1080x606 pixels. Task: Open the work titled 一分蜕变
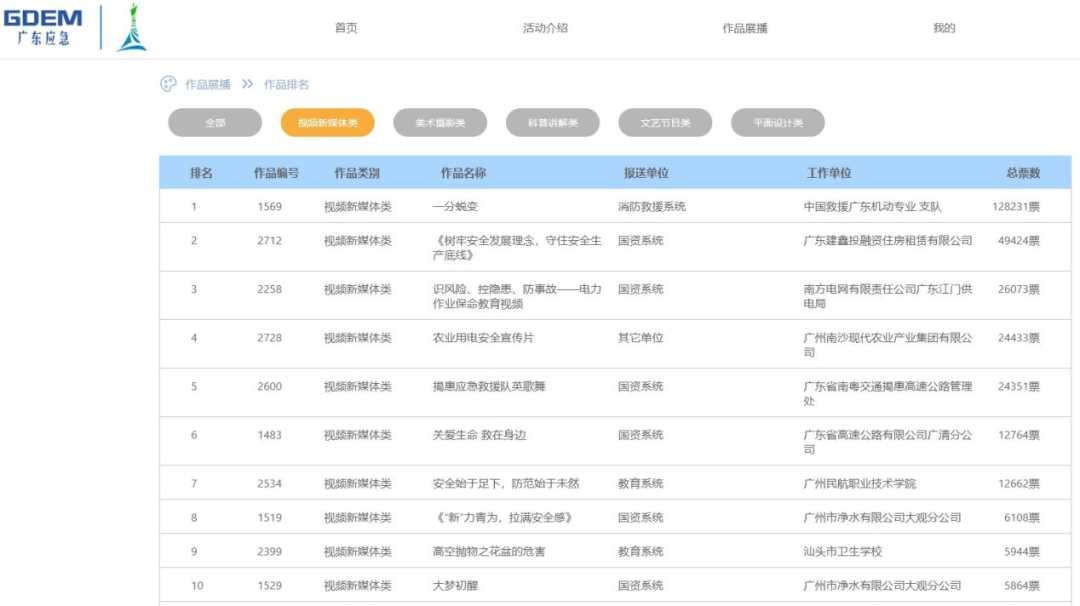(x=455, y=206)
